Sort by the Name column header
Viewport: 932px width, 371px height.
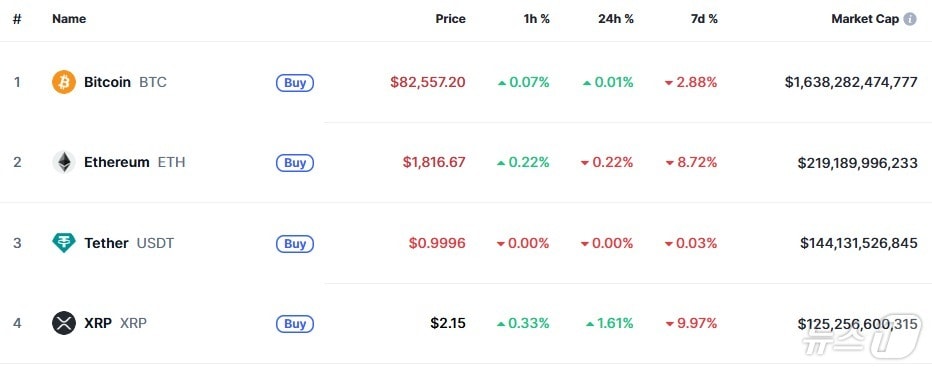(x=69, y=19)
